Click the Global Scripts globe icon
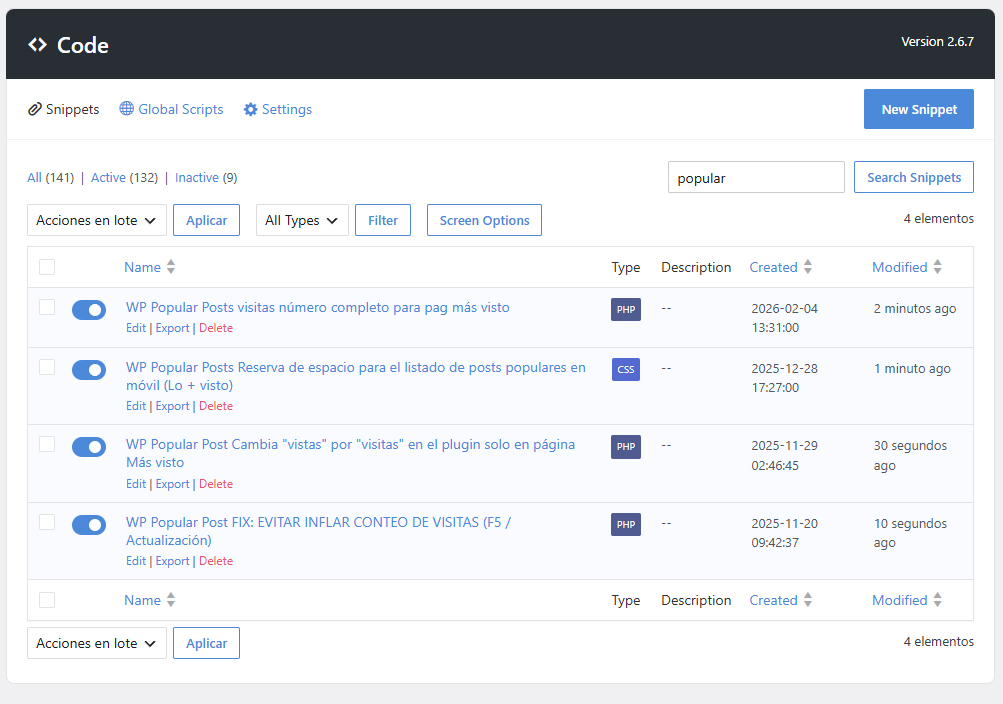 pos(127,109)
